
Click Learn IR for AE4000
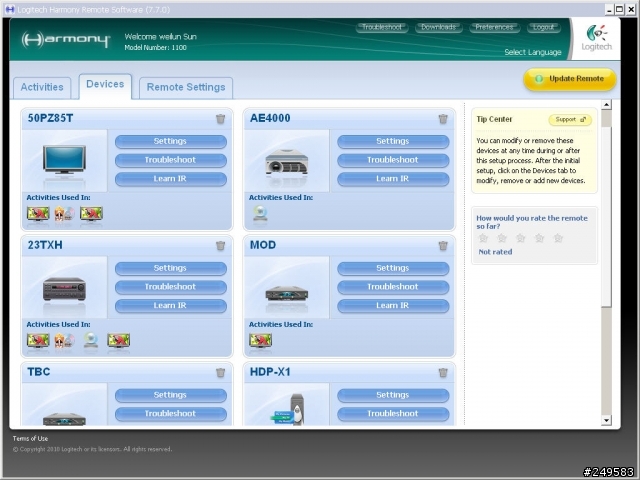(393, 179)
